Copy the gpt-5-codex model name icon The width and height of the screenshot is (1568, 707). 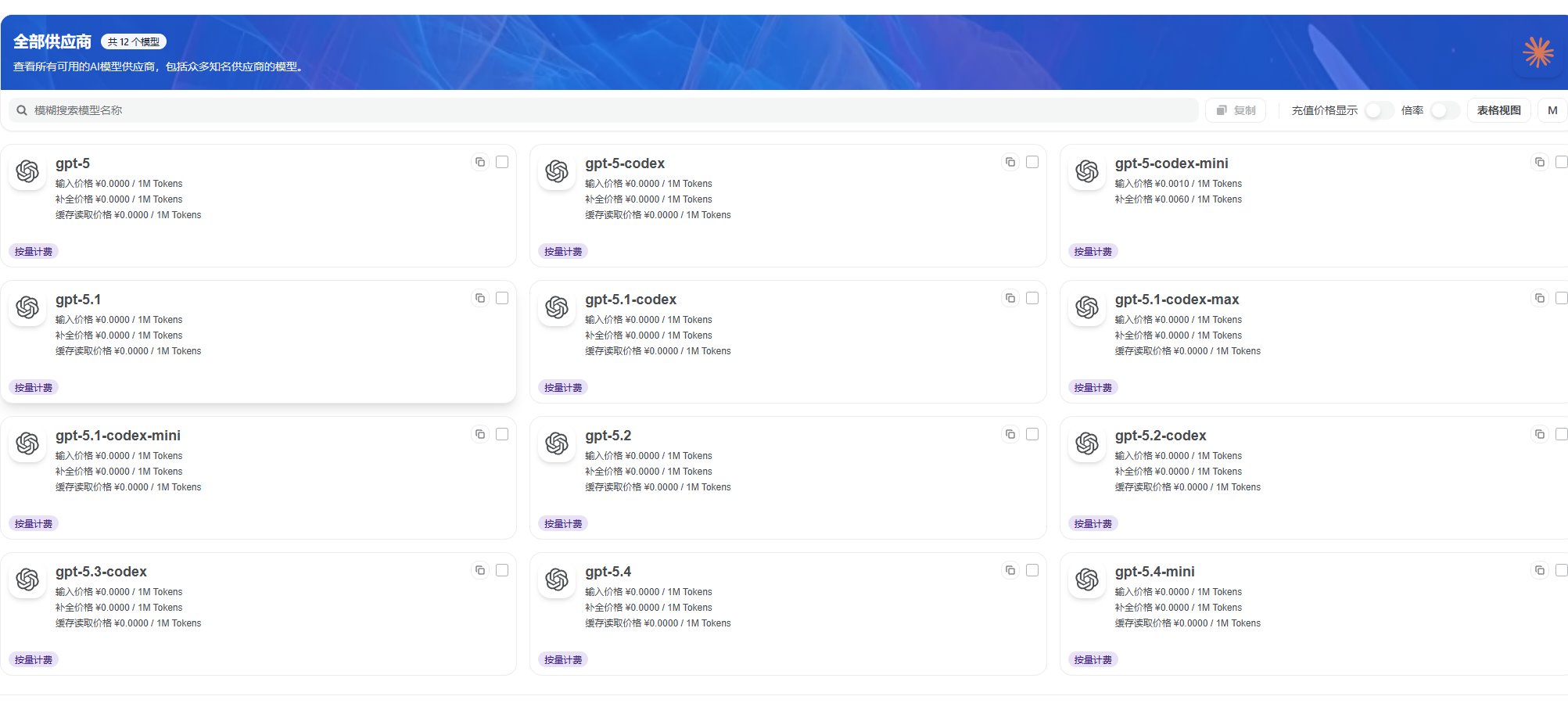(x=1010, y=162)
